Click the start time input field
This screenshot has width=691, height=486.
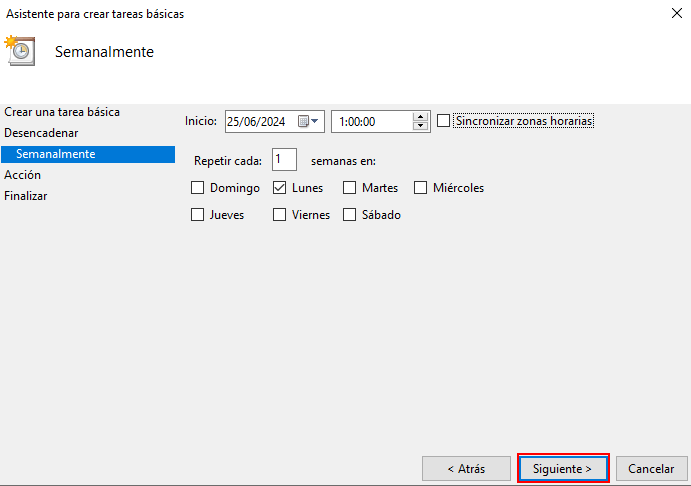pyautogui.click(x=370, y=121)
